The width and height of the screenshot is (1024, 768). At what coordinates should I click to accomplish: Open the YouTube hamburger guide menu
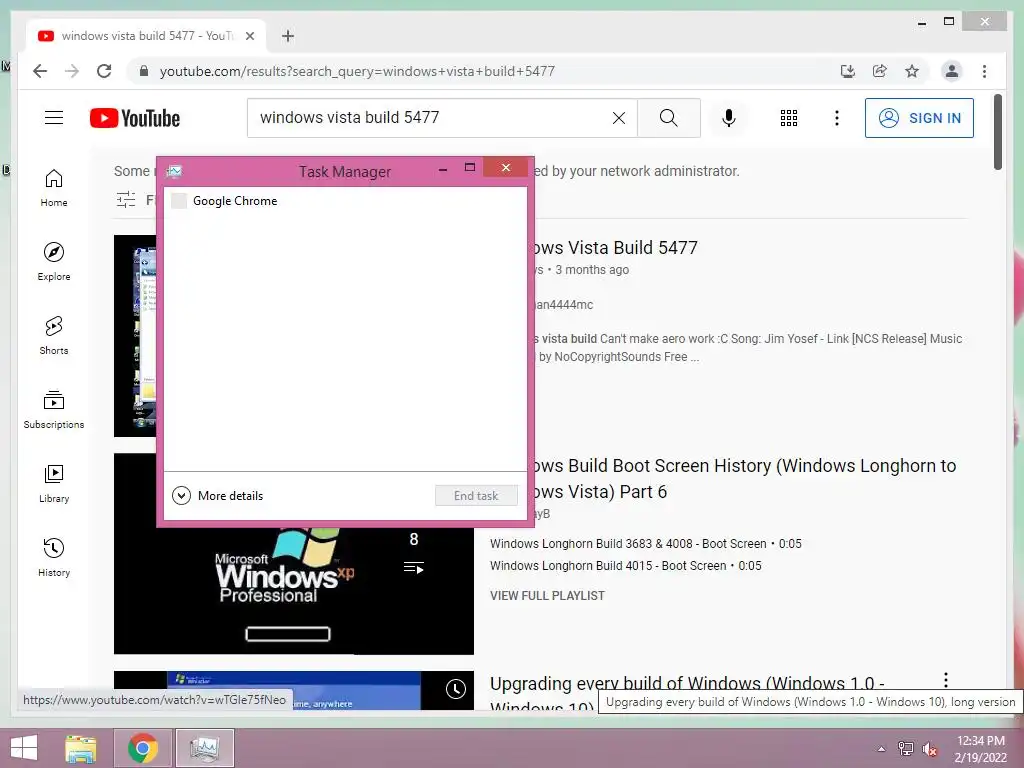54,118
